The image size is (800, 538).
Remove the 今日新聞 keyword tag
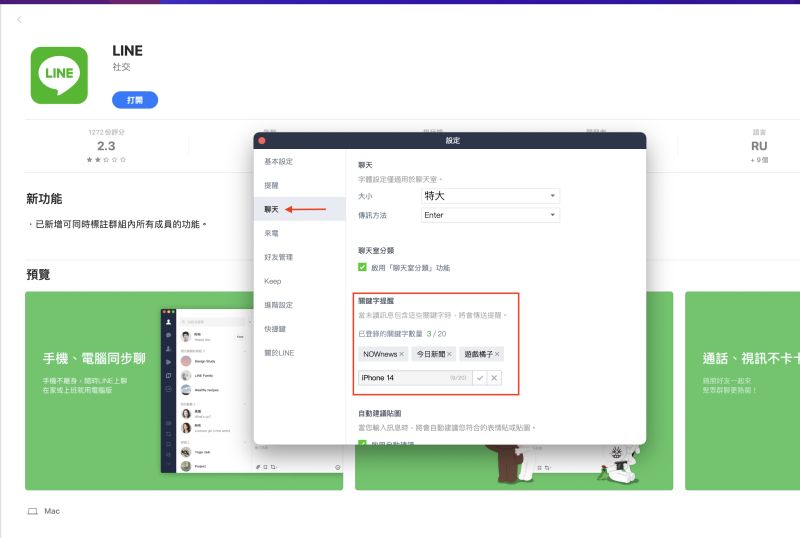[x=449, y=354]
